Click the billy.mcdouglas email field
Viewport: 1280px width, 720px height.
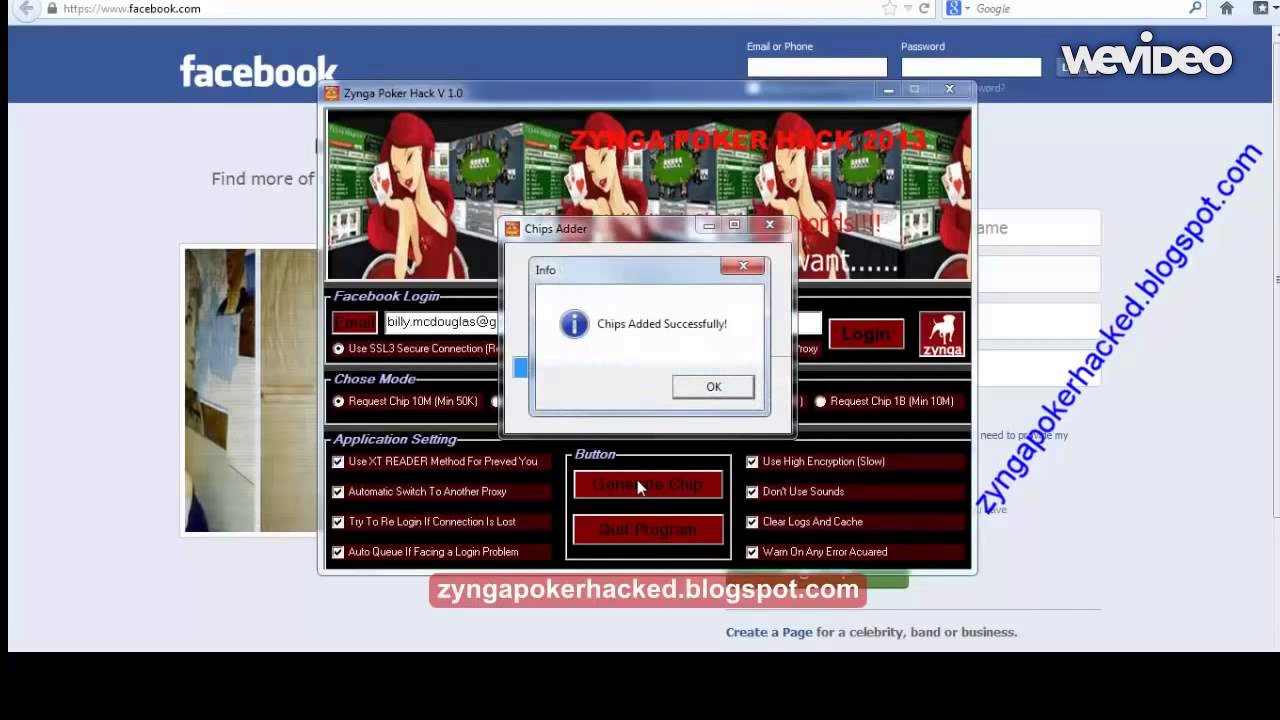[442, 322]
